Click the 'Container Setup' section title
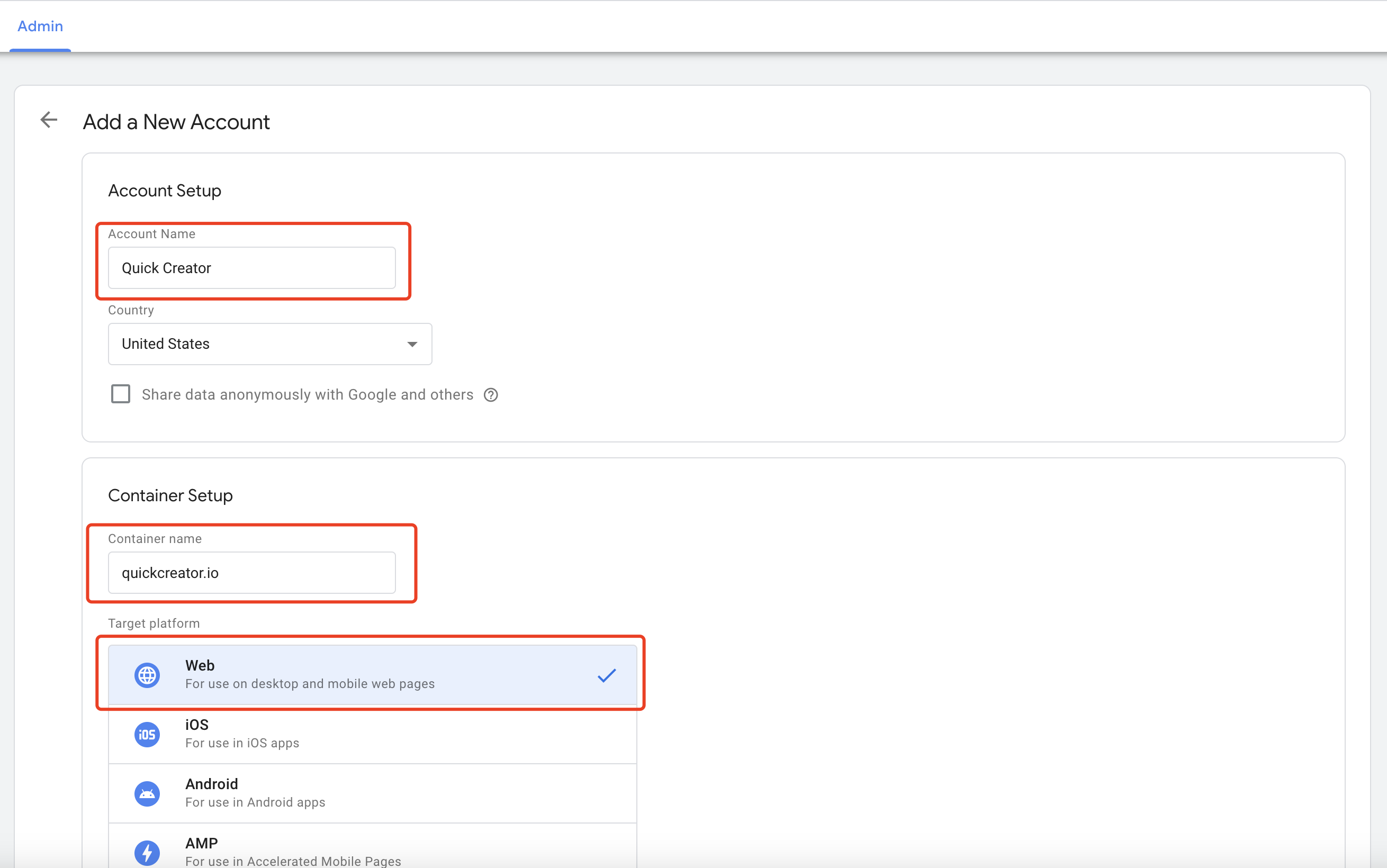Image resolution: width=1387 pixels, height=868 pixels. coord(170,495)
